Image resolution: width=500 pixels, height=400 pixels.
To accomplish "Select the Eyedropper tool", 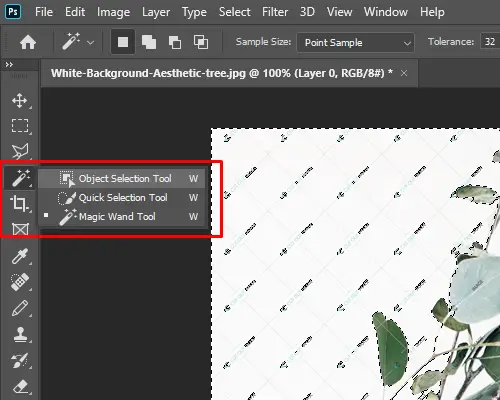I will click(20, 256).
